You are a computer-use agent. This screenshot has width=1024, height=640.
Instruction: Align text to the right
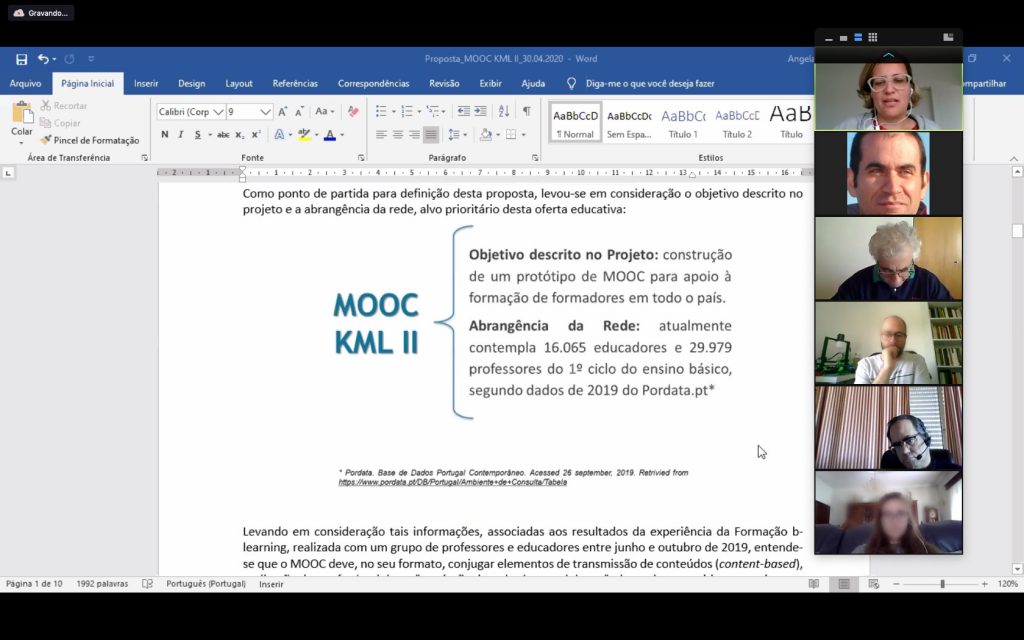414,135
